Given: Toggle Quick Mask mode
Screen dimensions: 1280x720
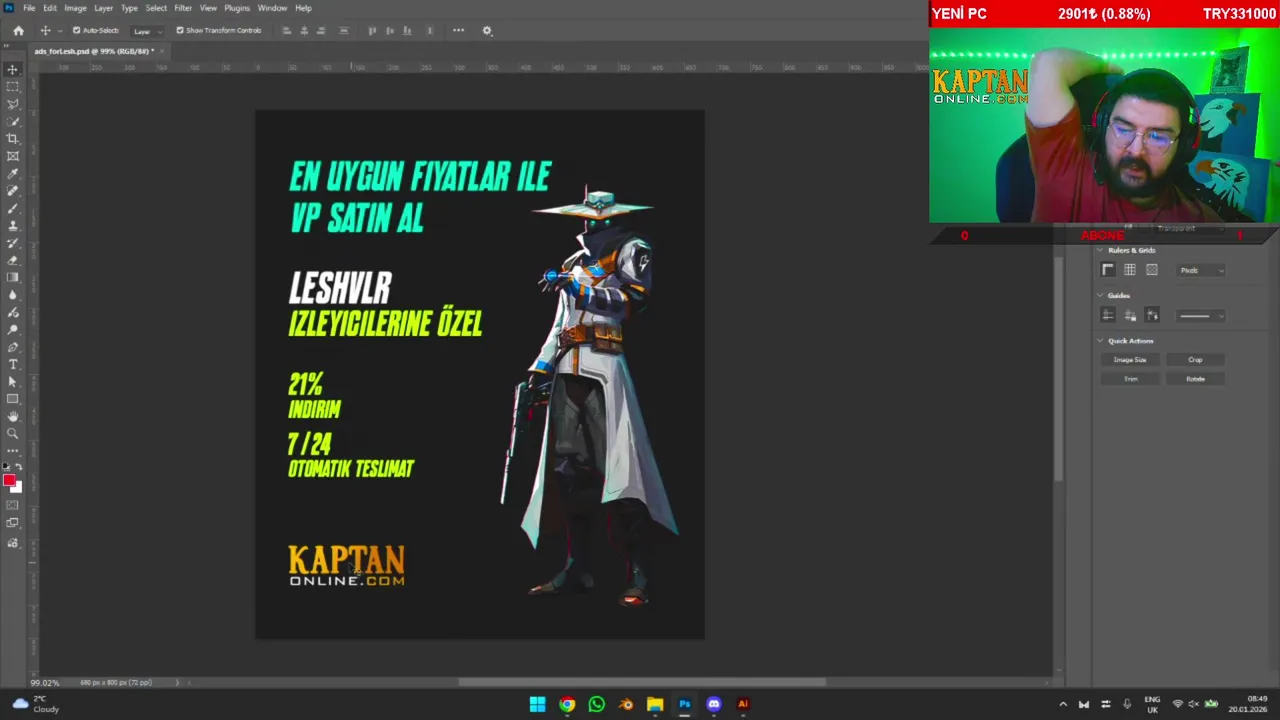Looking at the screenshot, I should pyautogui.click(x=13, y=506).
